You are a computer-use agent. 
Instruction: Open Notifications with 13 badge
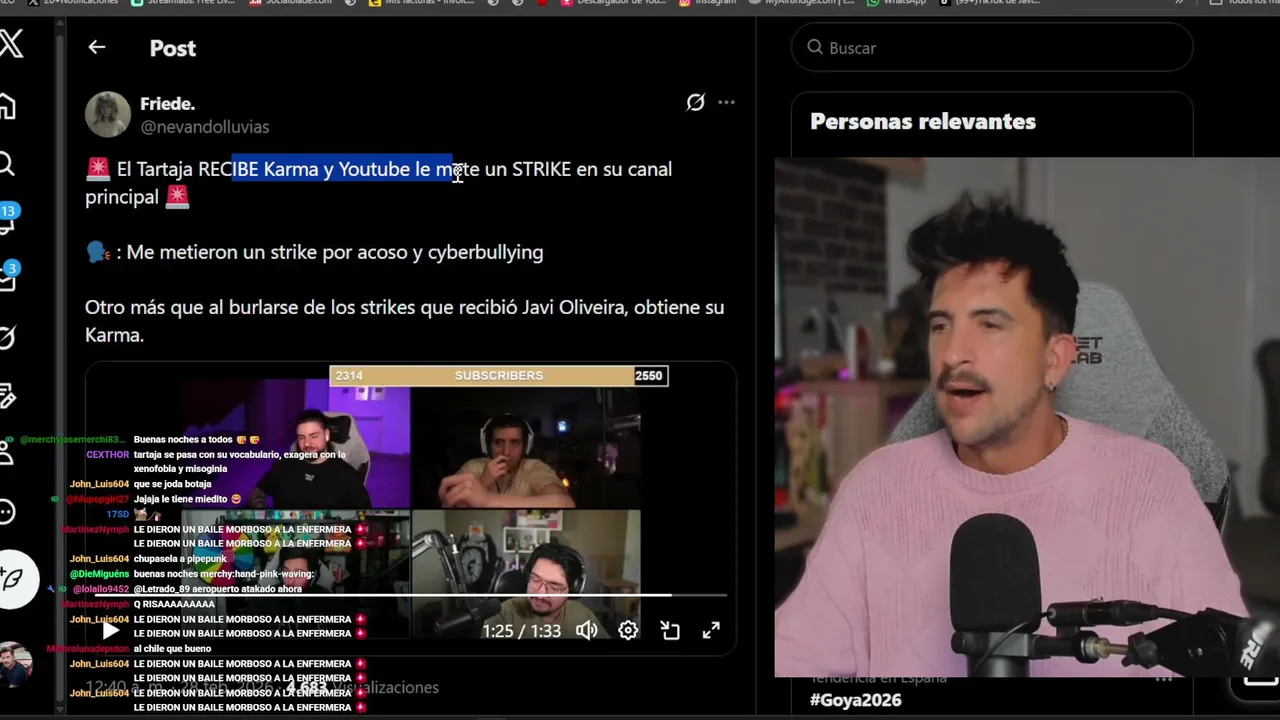point(7,219)
